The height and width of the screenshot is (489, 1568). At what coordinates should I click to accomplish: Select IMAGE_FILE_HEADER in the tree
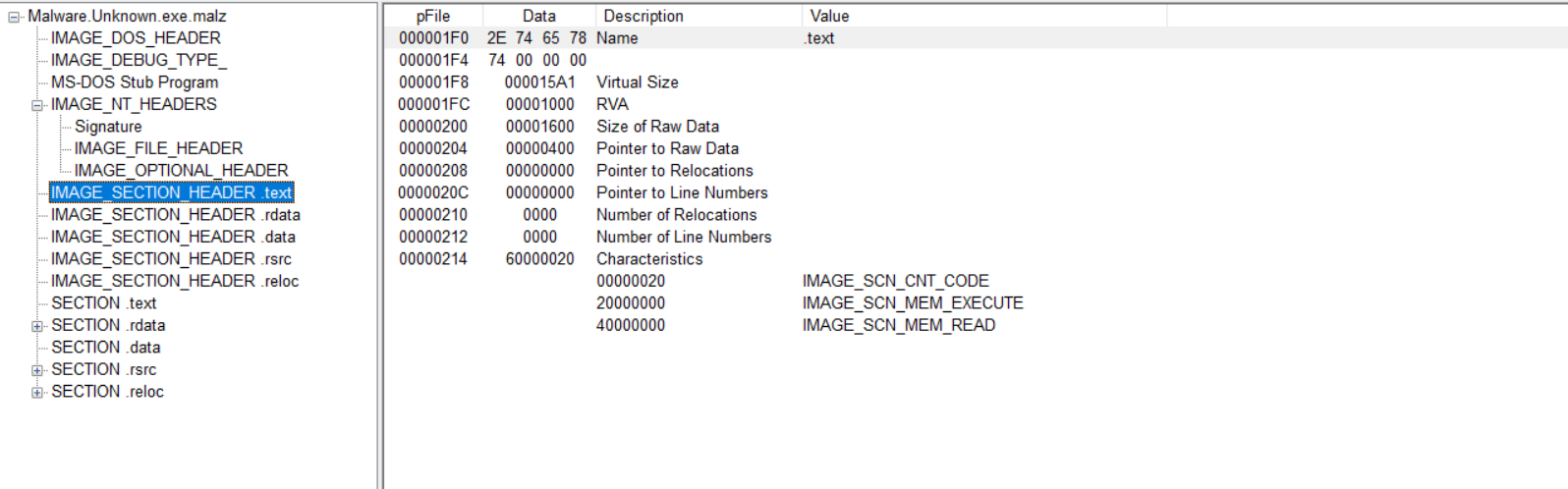tap(158, 148)
